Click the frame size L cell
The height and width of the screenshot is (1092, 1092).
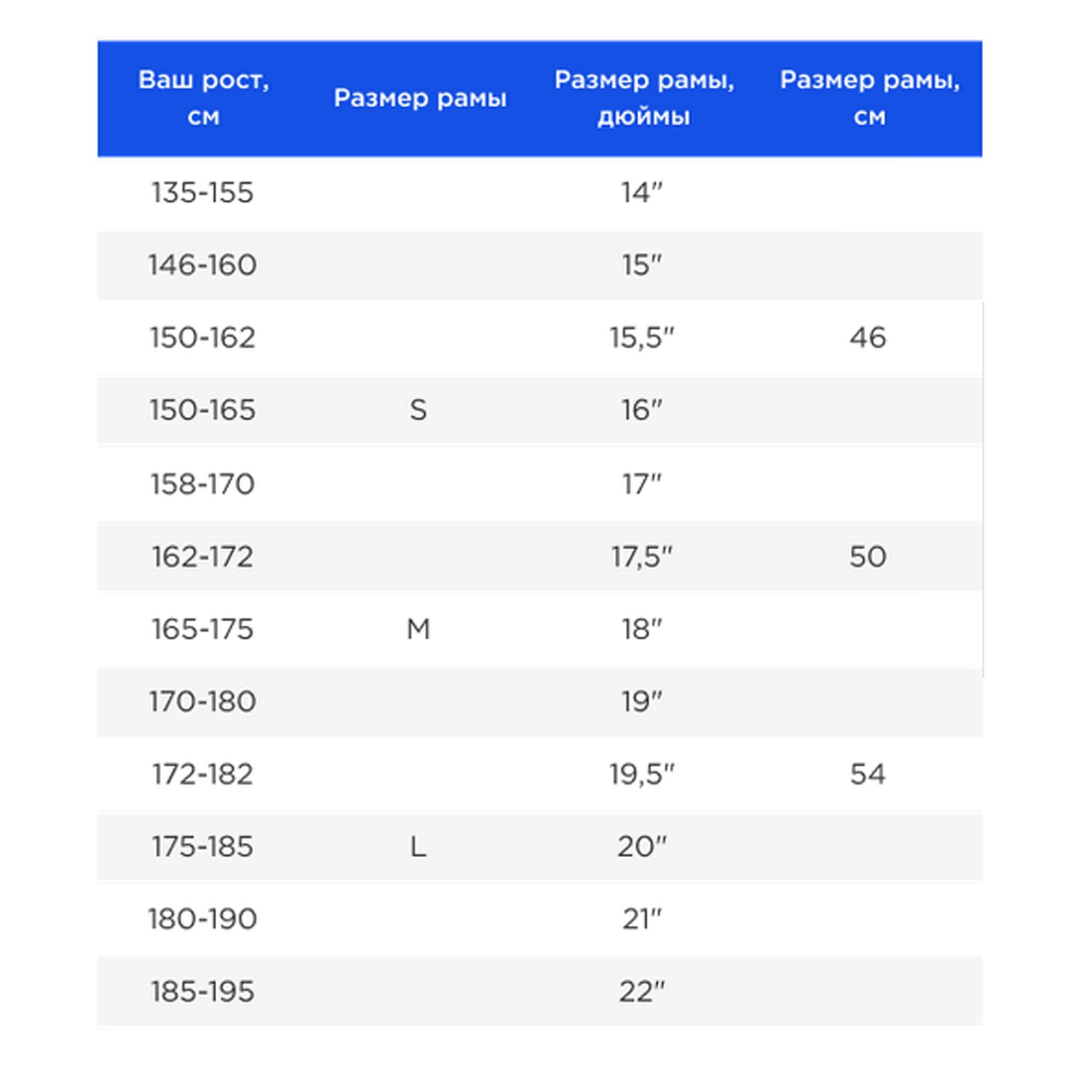[418, 847]
